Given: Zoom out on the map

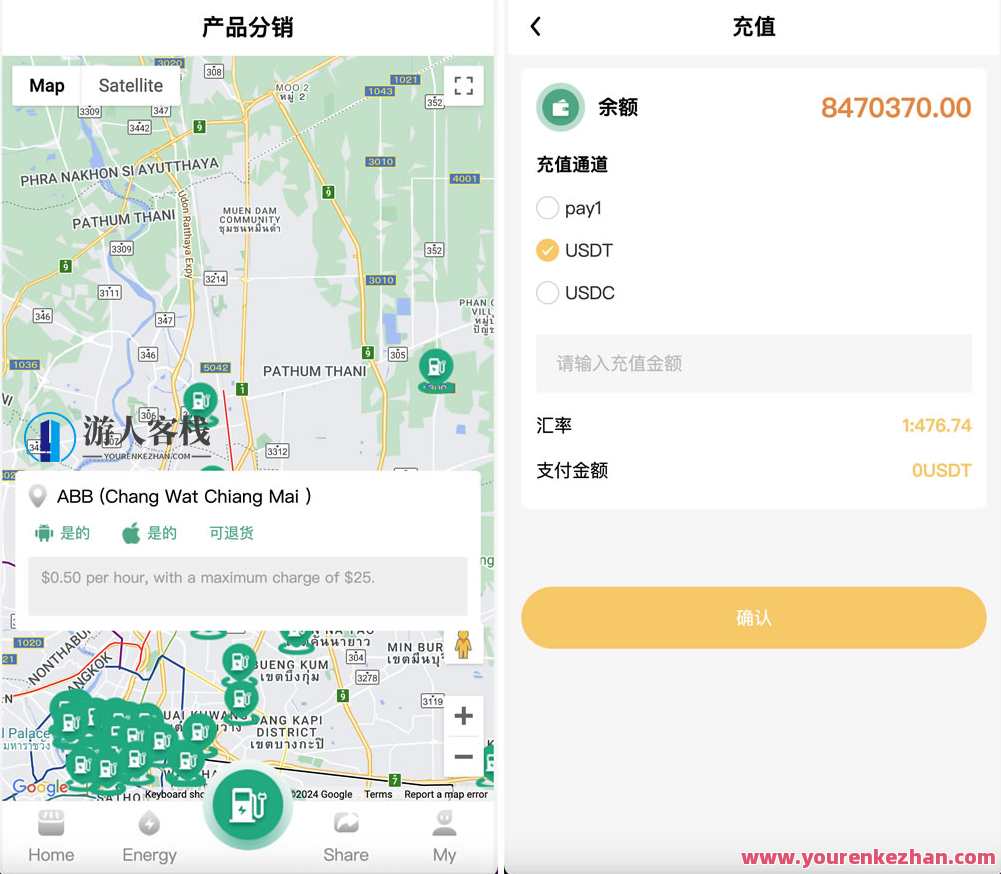Looking at the screenshot, I should pos(463,757).
